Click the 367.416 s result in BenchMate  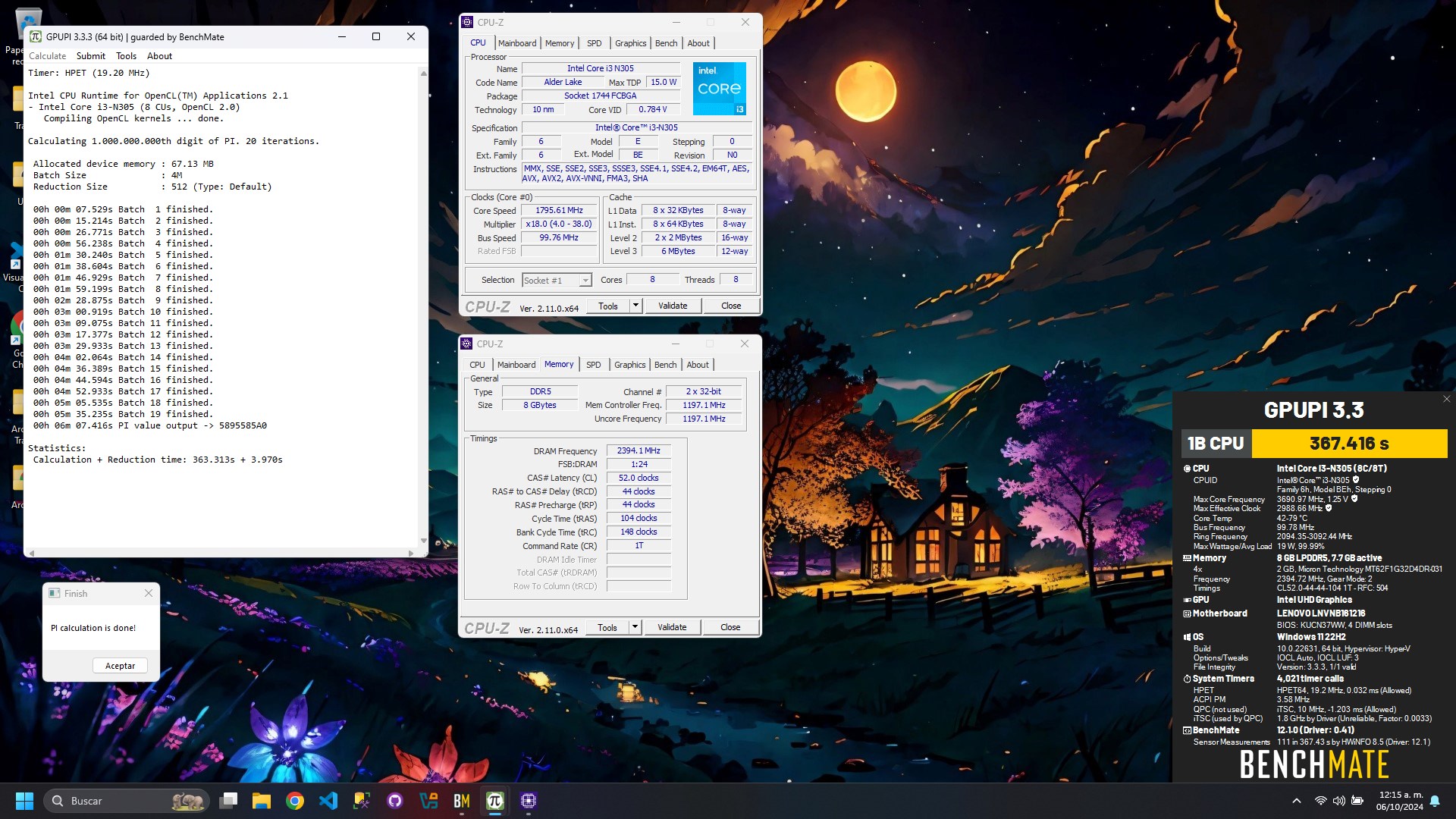(1349, 444)
